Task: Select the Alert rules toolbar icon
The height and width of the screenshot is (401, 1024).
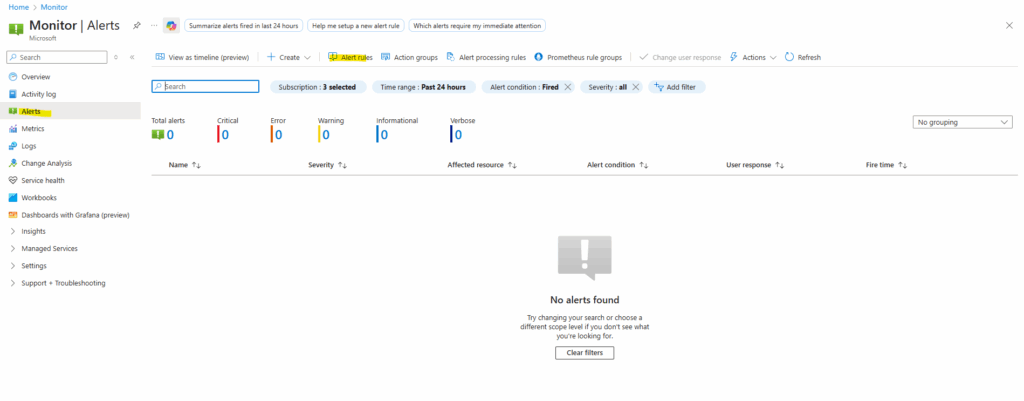Action: tap(333, 57)
